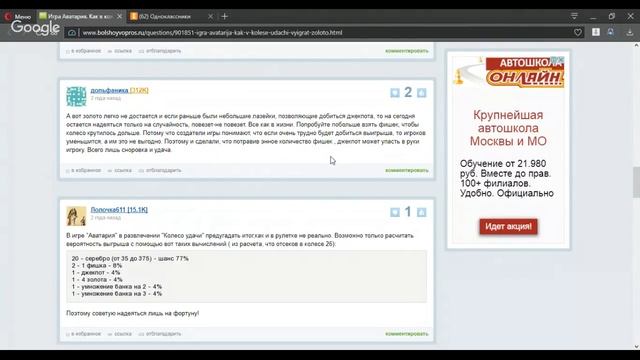Click the Идет акция! ad button
Screen dimensions: 640x360
(x=508, y=227)
